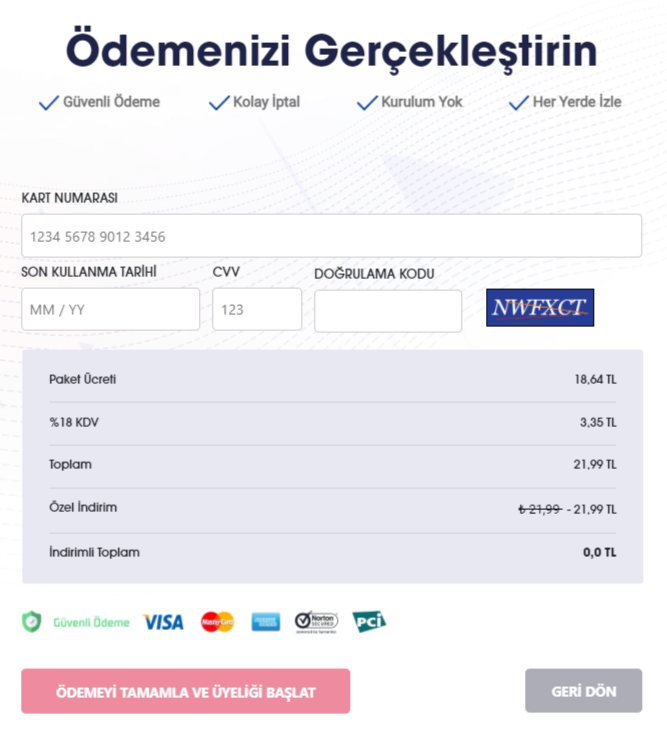Screen dimensions: 667x732
Task: Focus the Doğrulama Kodu input field
Action: tap(388, 311)
